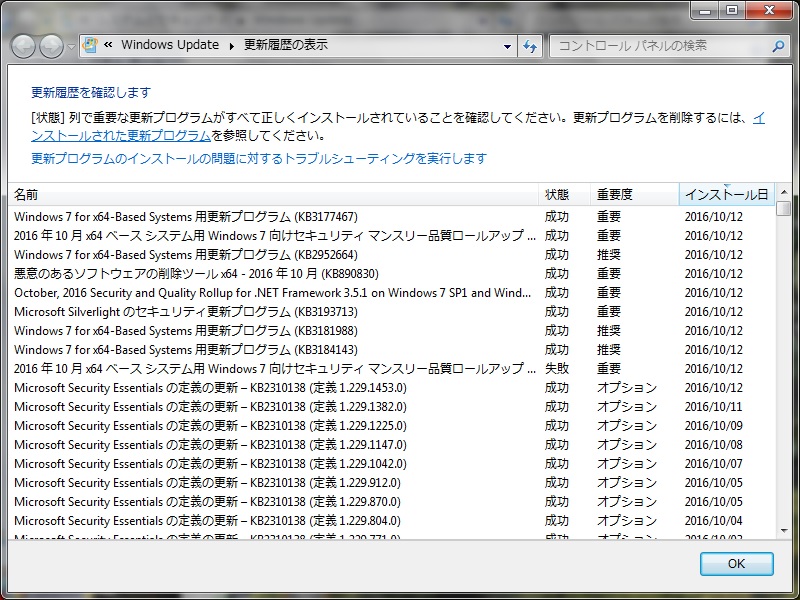Image resolution: width=800 pixels, height=600 pixels.
Task: Select update row KB3177467
Action: click(x=392, y=216)
